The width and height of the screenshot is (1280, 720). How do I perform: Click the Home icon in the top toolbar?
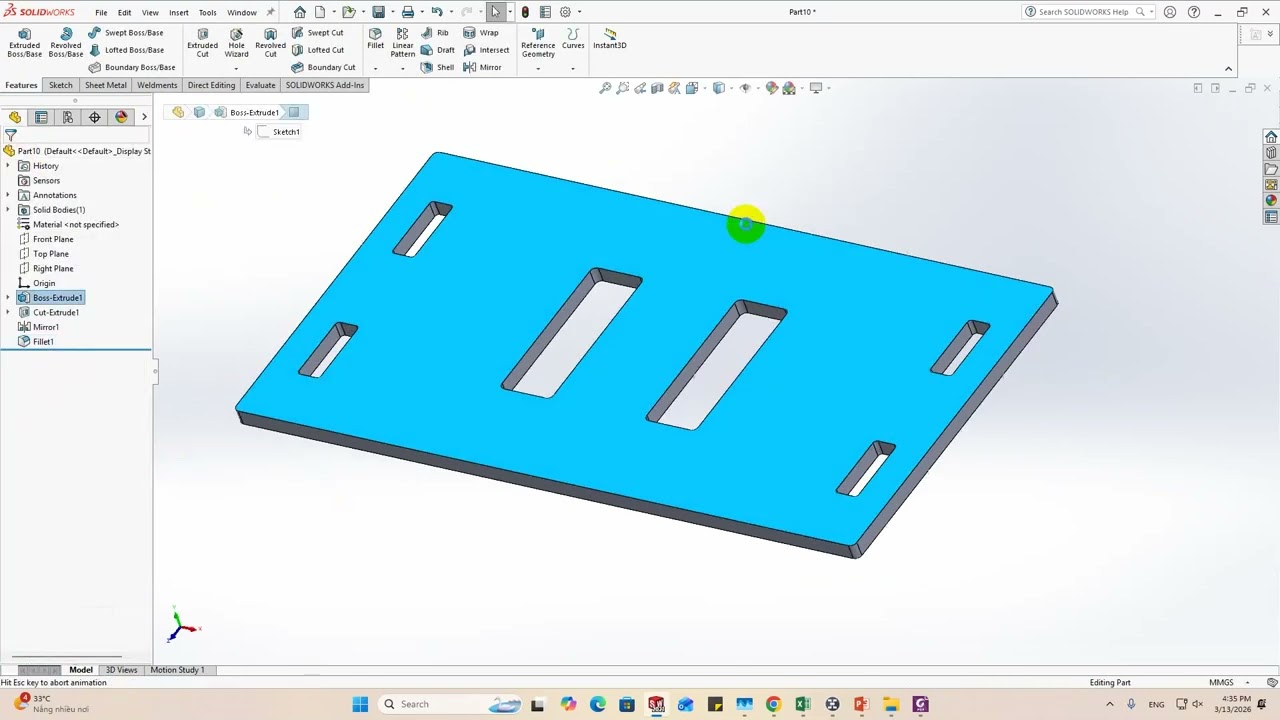299,12
